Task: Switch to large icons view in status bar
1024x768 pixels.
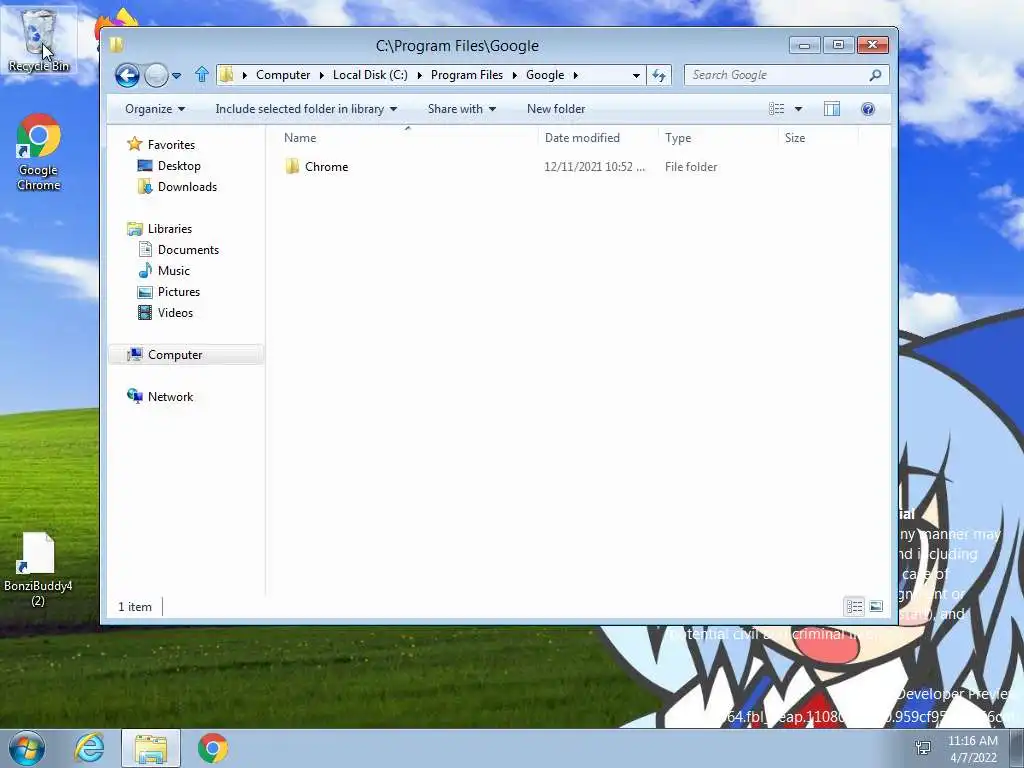Action: pos(876,607)
